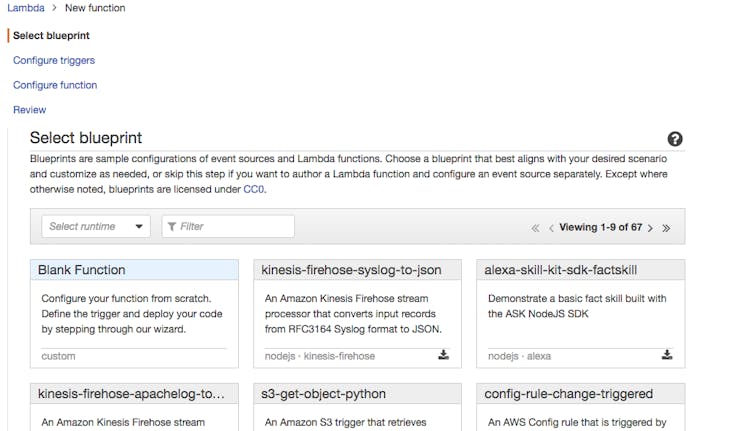The width and height of the screenshot is (740, 431).
Task: Download the kinesis-firehose-syslog-to-json blueprint icon
Action: tap(443, 355)
